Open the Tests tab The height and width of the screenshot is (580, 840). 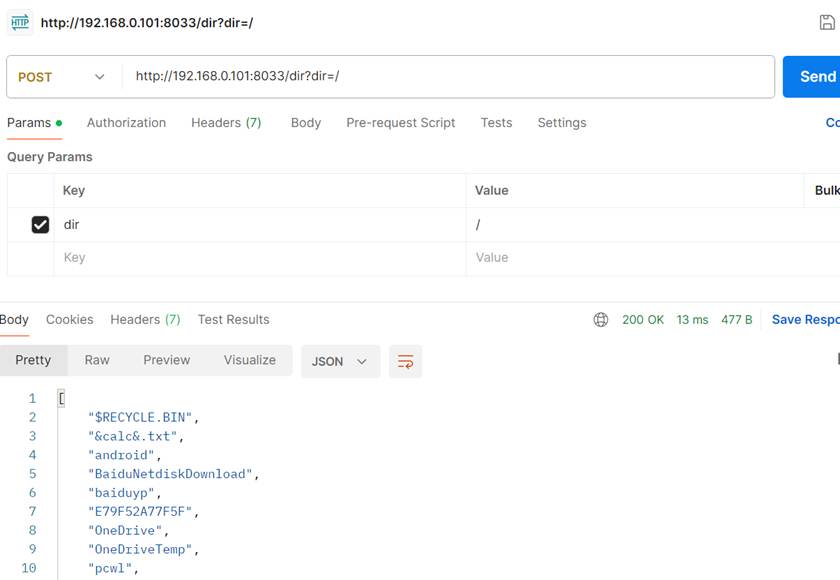click(x=496, y=123)
